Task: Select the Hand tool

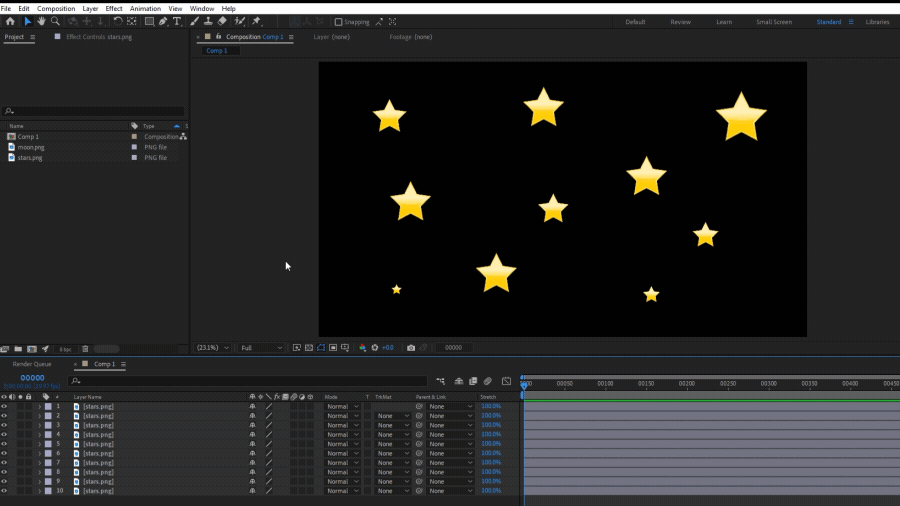Action: pyautogui.click(x=41, y=21)
